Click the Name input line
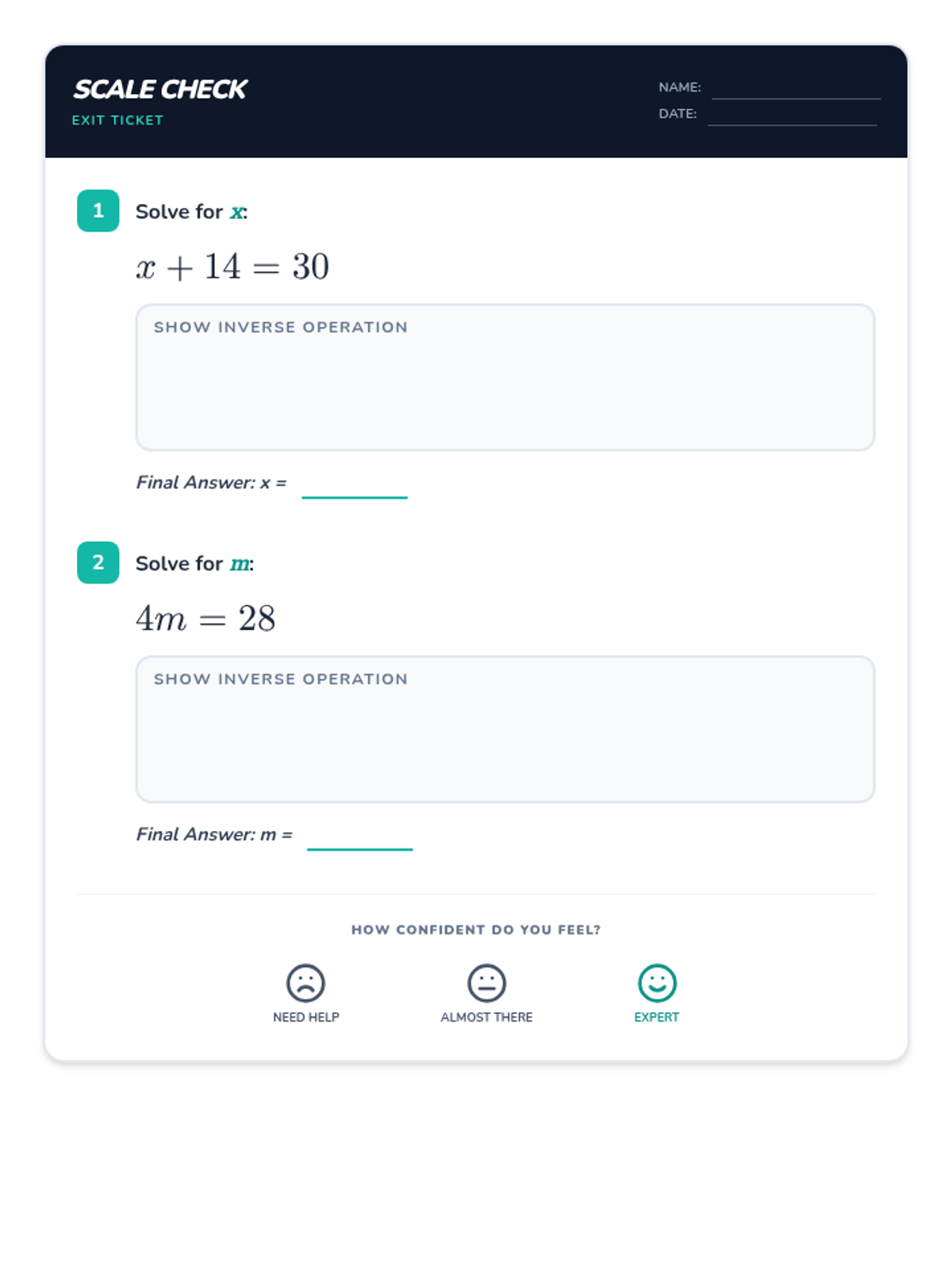 [796, 90]
